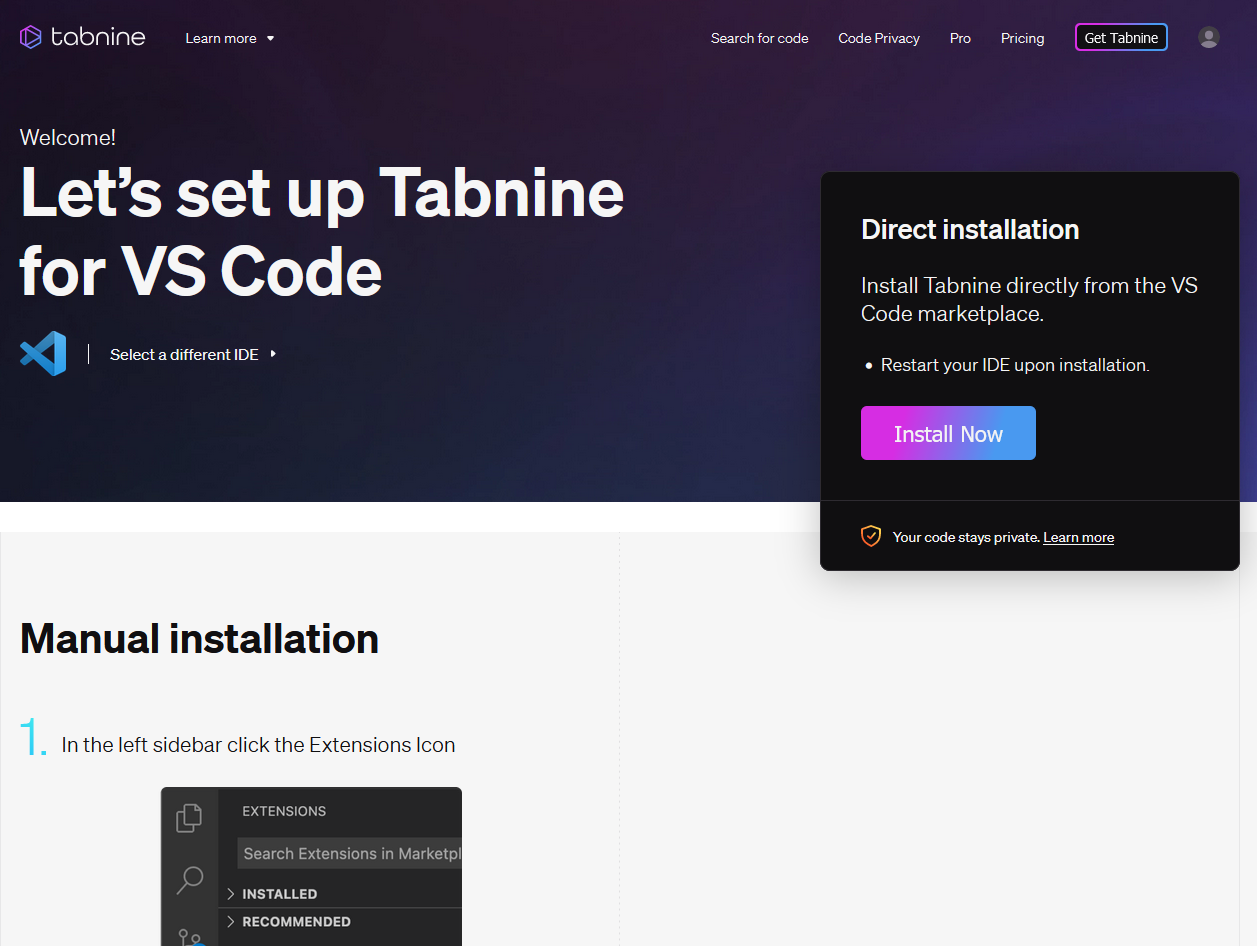Click the Install Now button
The height and width of the screenshot is (946, 1257).
(947, 433)
